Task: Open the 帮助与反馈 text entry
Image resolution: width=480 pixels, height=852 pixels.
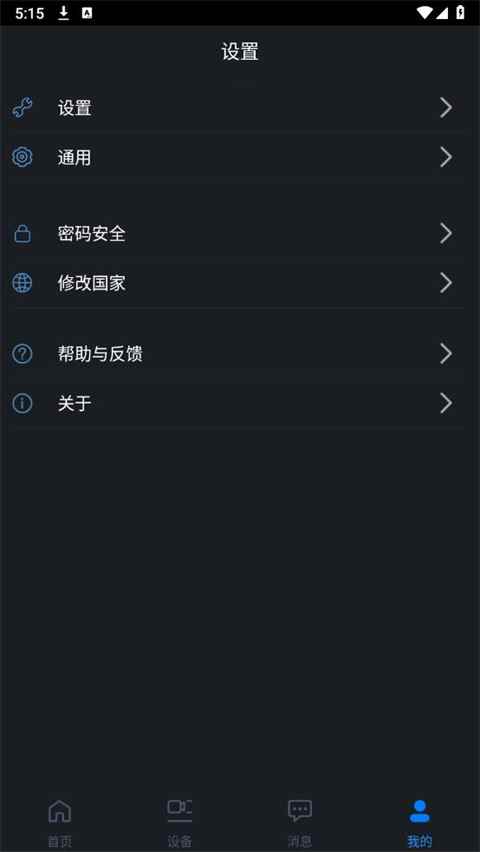Action: 100,354
